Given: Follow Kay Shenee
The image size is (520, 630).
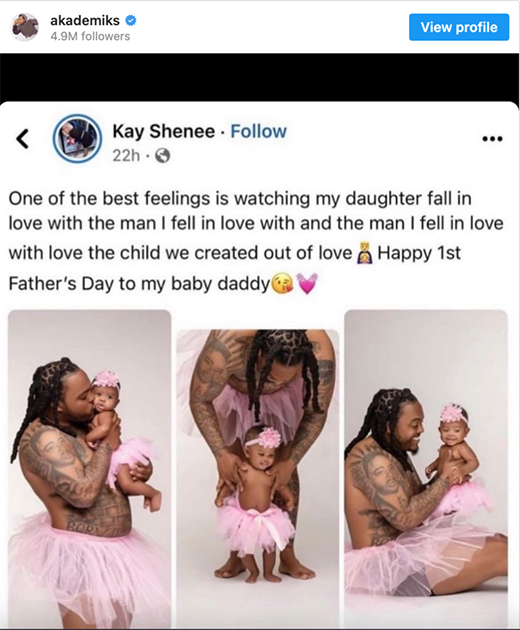Looking at the screenshot, I should click(x=258, y=131).
